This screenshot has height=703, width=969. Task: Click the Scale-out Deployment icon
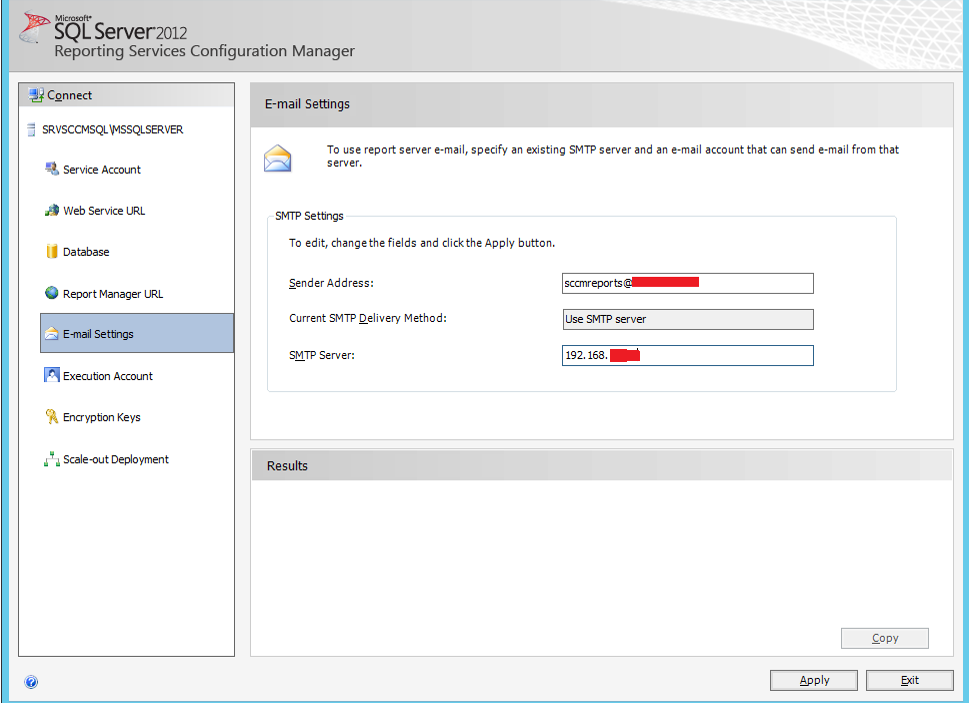click(52, 459)
